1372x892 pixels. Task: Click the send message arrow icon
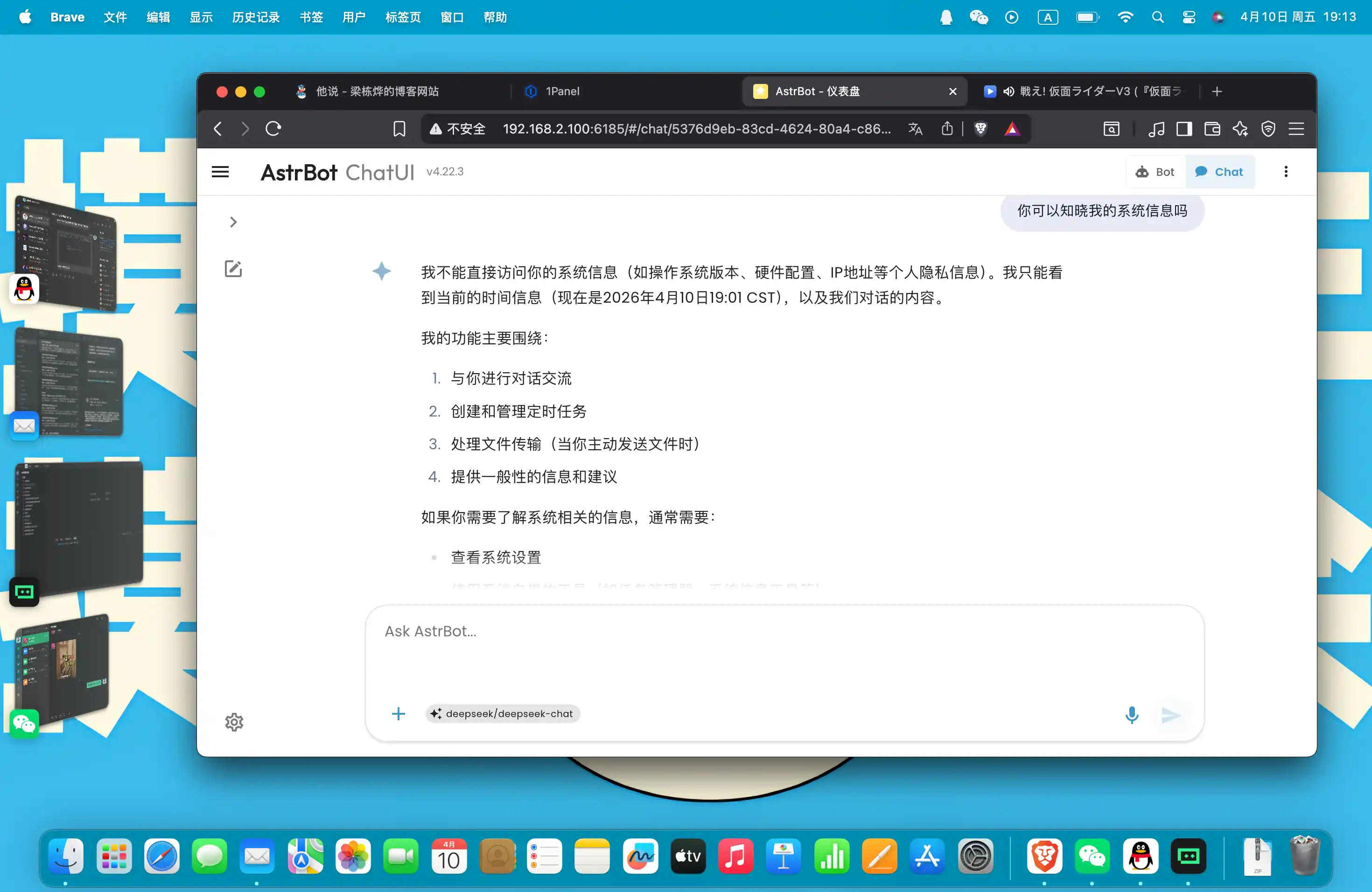coord(1170,715)
